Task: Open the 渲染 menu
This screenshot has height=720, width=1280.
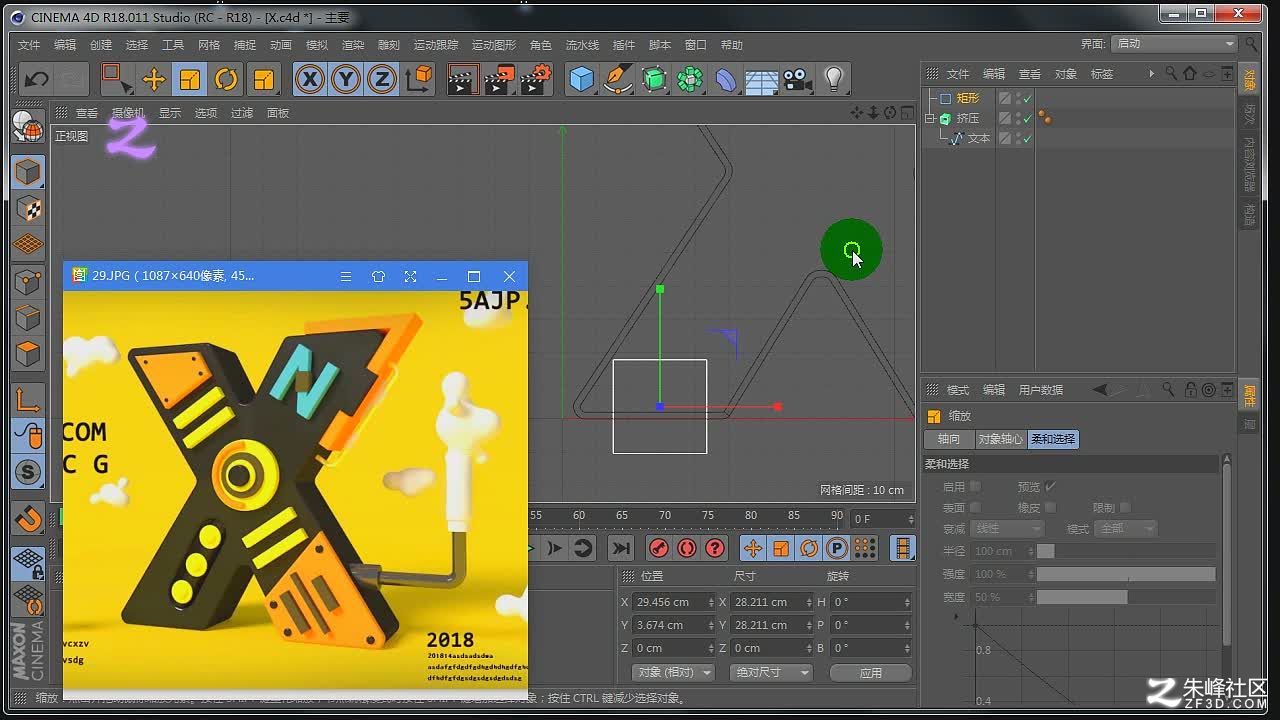Action: 353,45
